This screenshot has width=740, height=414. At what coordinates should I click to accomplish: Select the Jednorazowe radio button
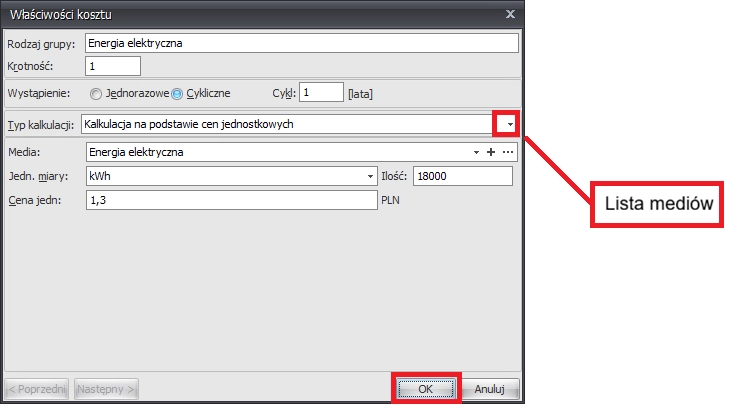[96, 93]
